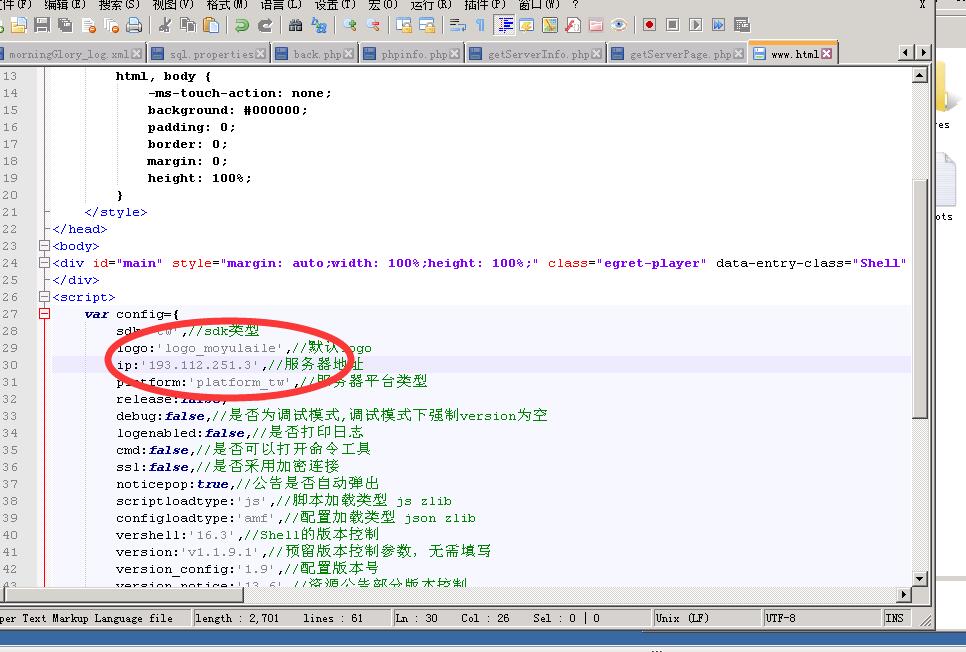Image resolution: width=966 pixels, height=652 pixels.
Task: Click the vertical scrollbar thumb
Action: point(920,299)
